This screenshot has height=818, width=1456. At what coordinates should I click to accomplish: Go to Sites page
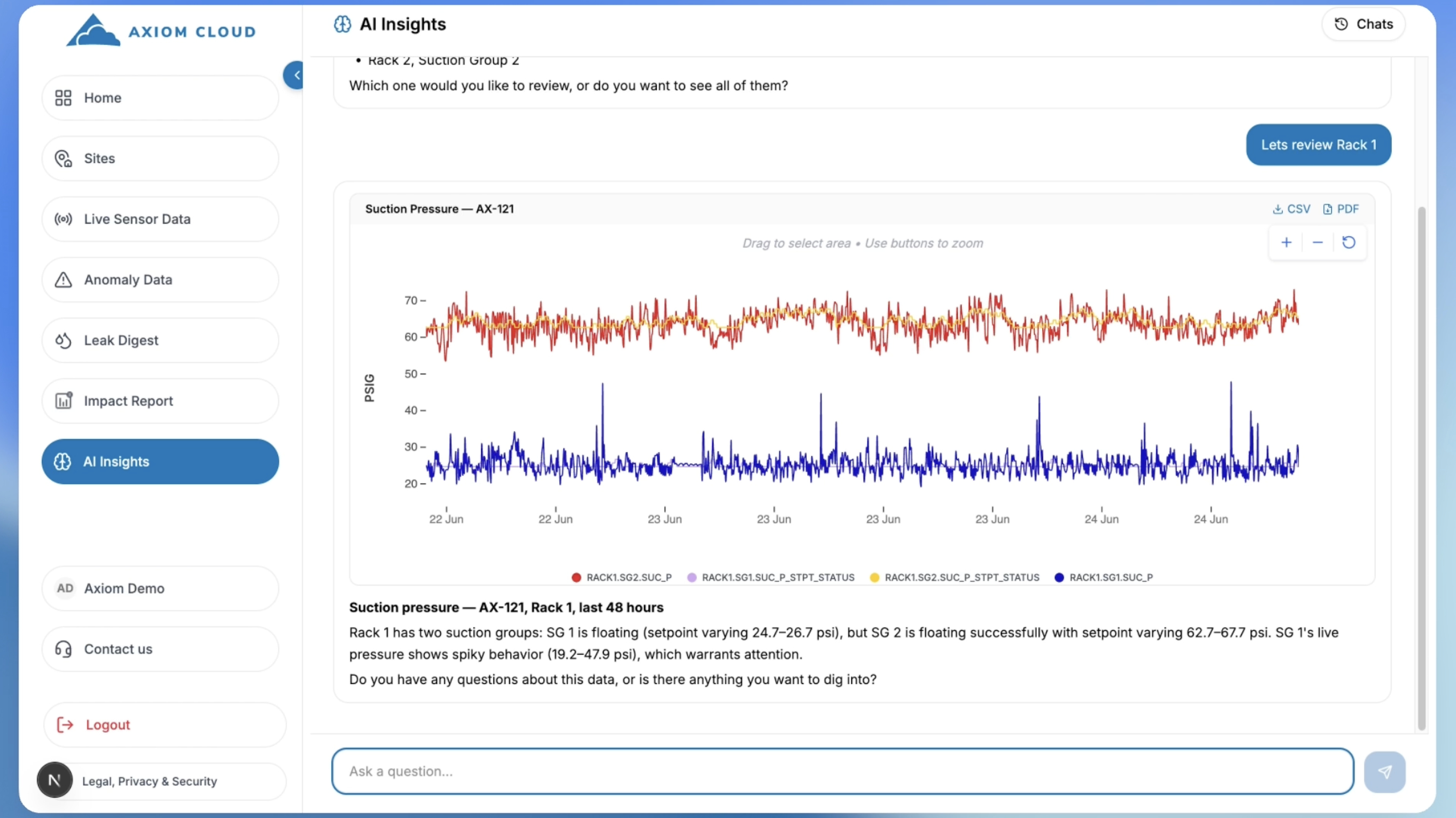(161, 159)
